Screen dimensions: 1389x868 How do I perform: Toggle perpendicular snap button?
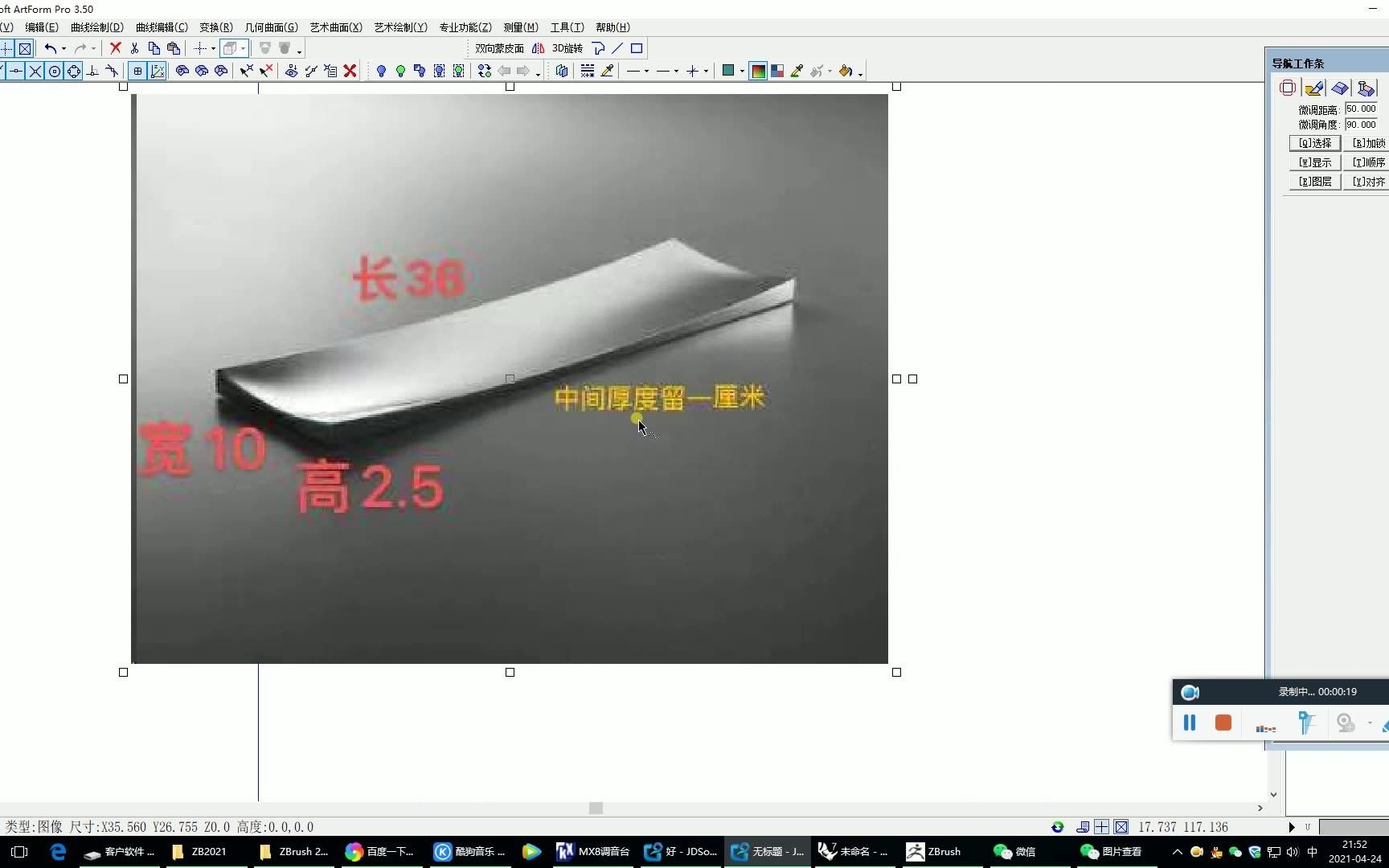(x=93, y=71)
